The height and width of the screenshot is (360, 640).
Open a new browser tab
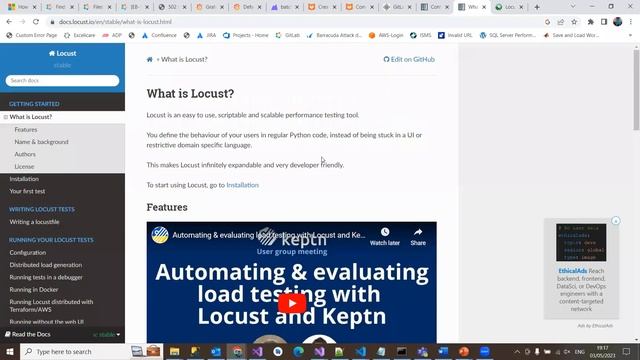pos(537,7)
